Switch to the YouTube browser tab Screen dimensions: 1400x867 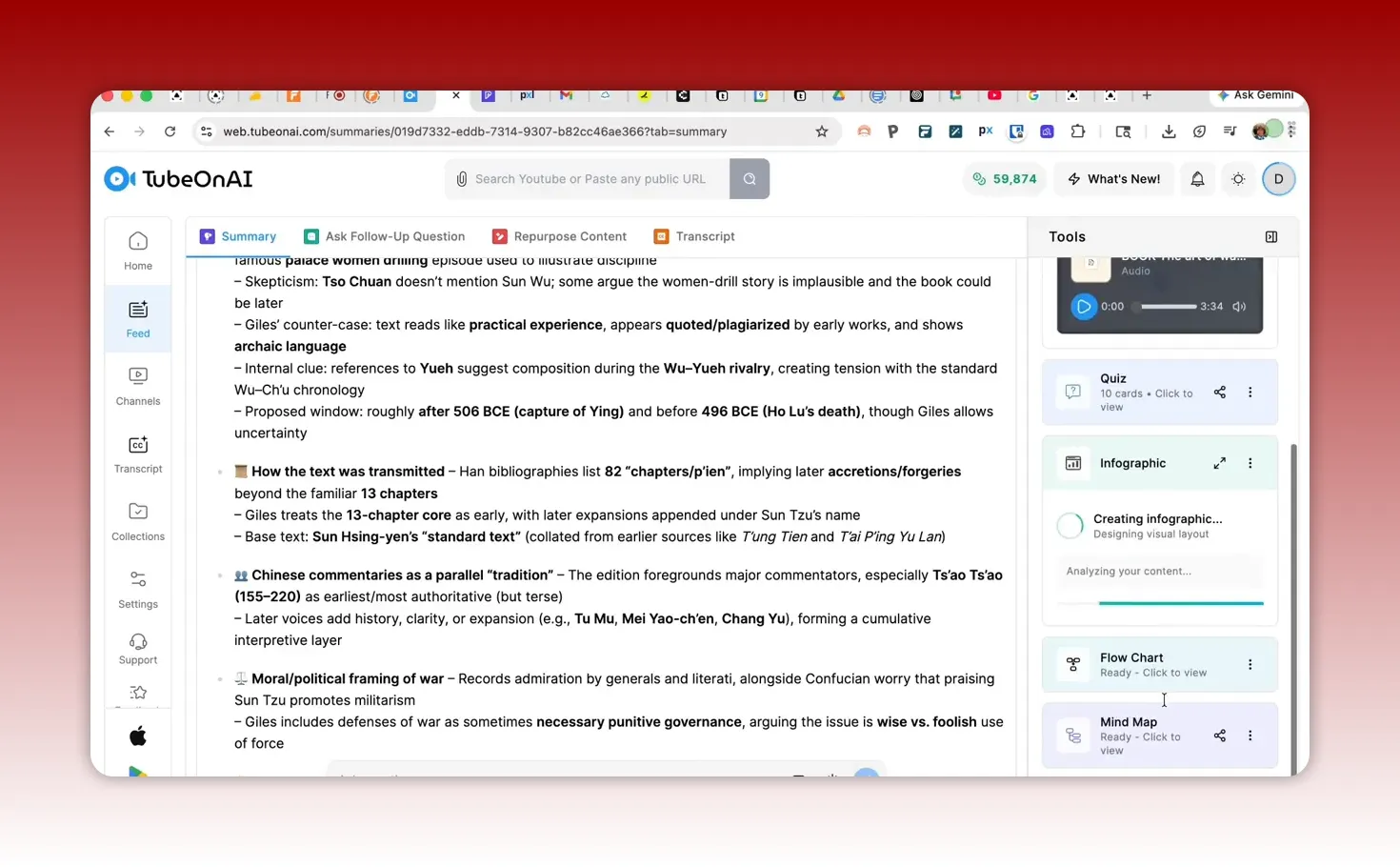pyautogui.click(x=994, y=95)
